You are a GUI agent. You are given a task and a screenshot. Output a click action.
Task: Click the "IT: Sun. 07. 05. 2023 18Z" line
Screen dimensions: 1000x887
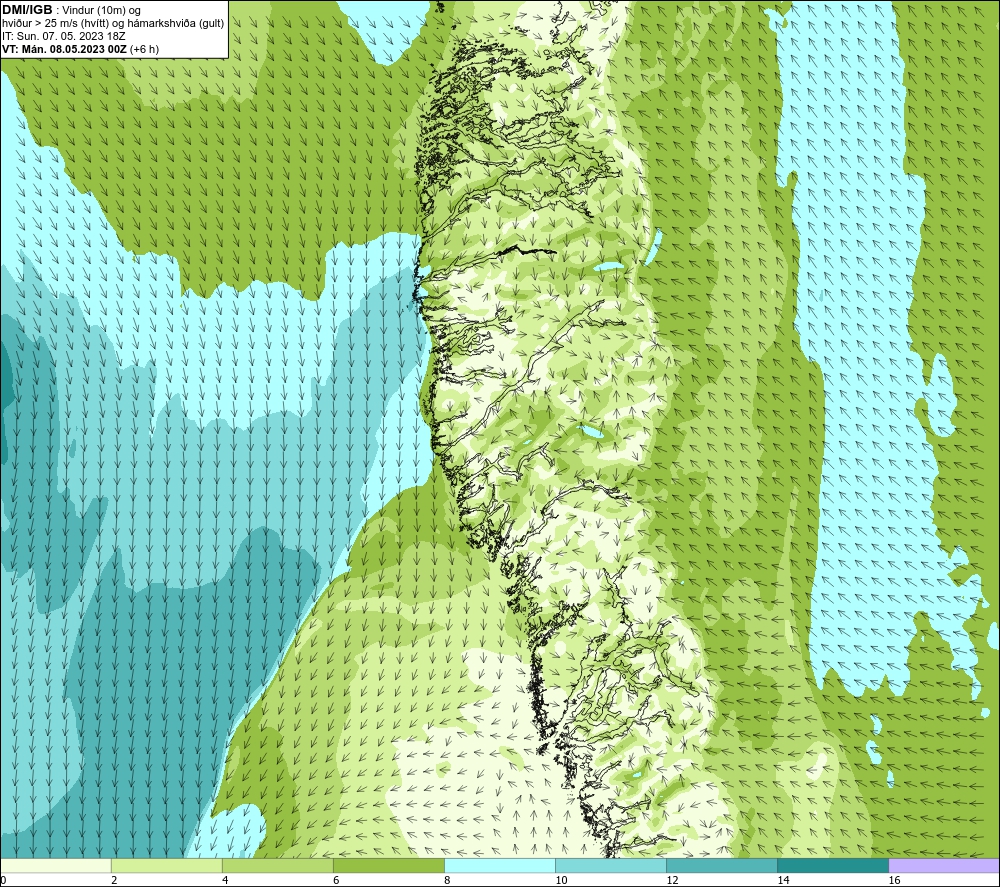click(x=64, y=36)
